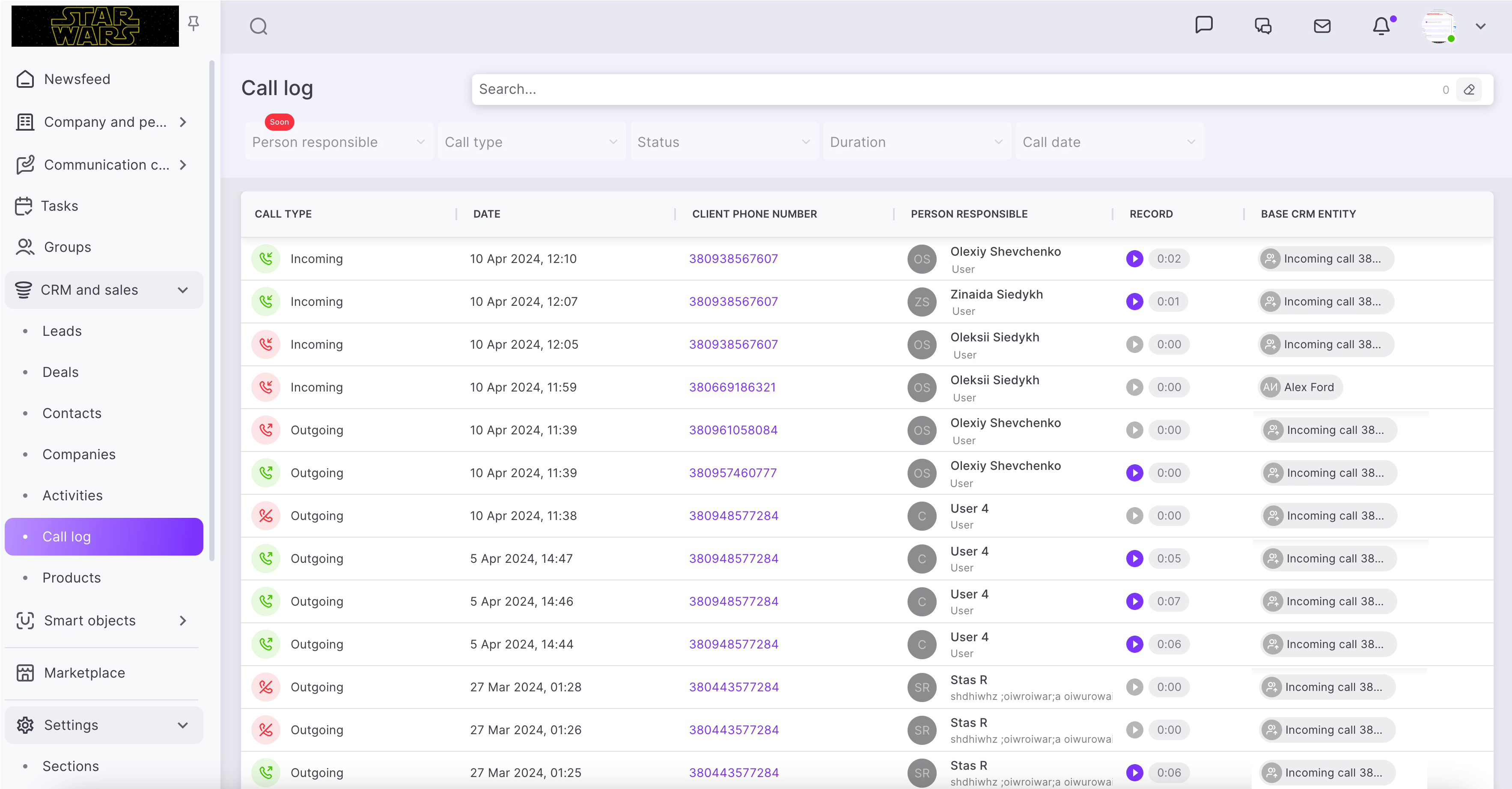Click the pin sidebar icon
The width and height of the screenshot is (1512, 789).
pos(193,24)
